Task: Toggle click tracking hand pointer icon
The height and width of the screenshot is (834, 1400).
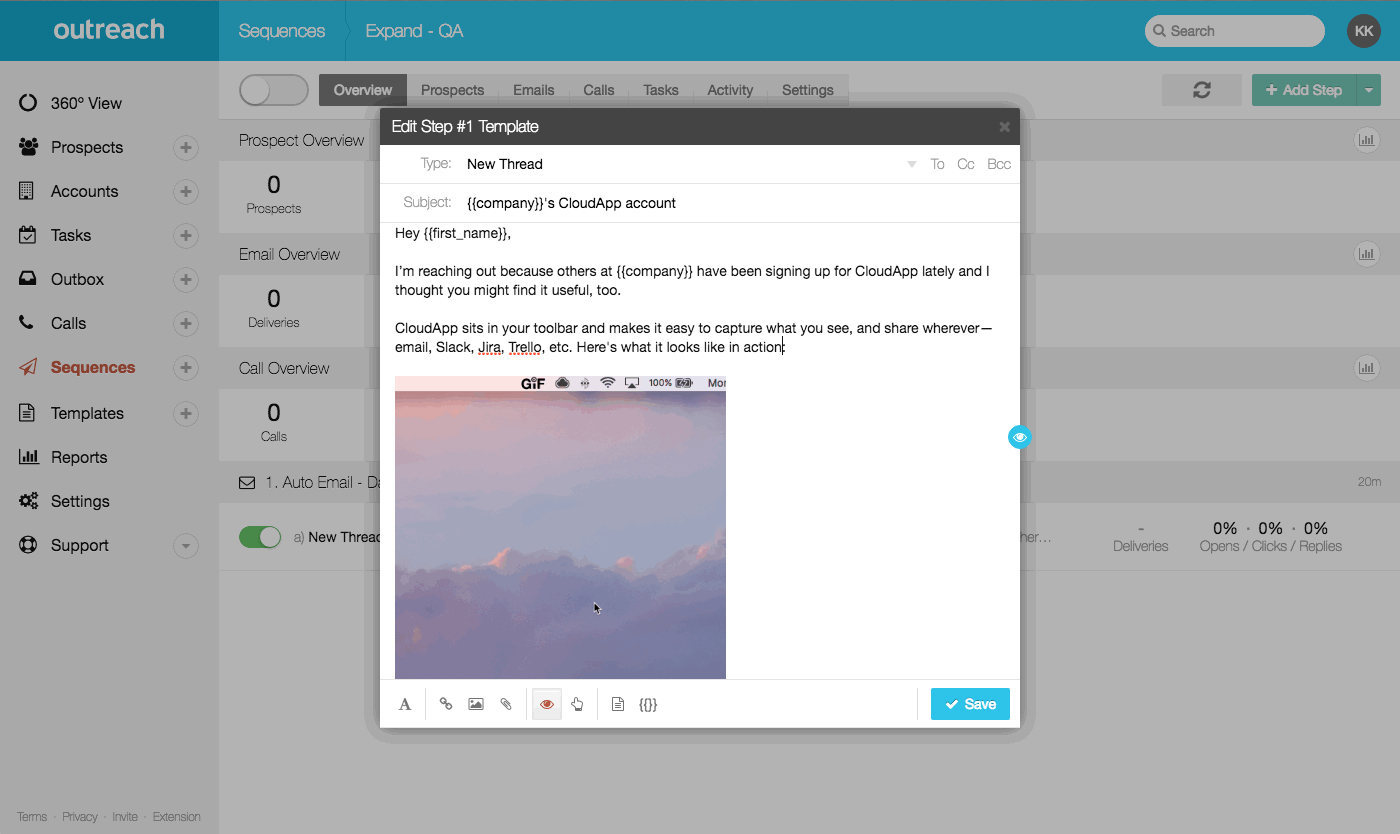Action: pos(577,704)
